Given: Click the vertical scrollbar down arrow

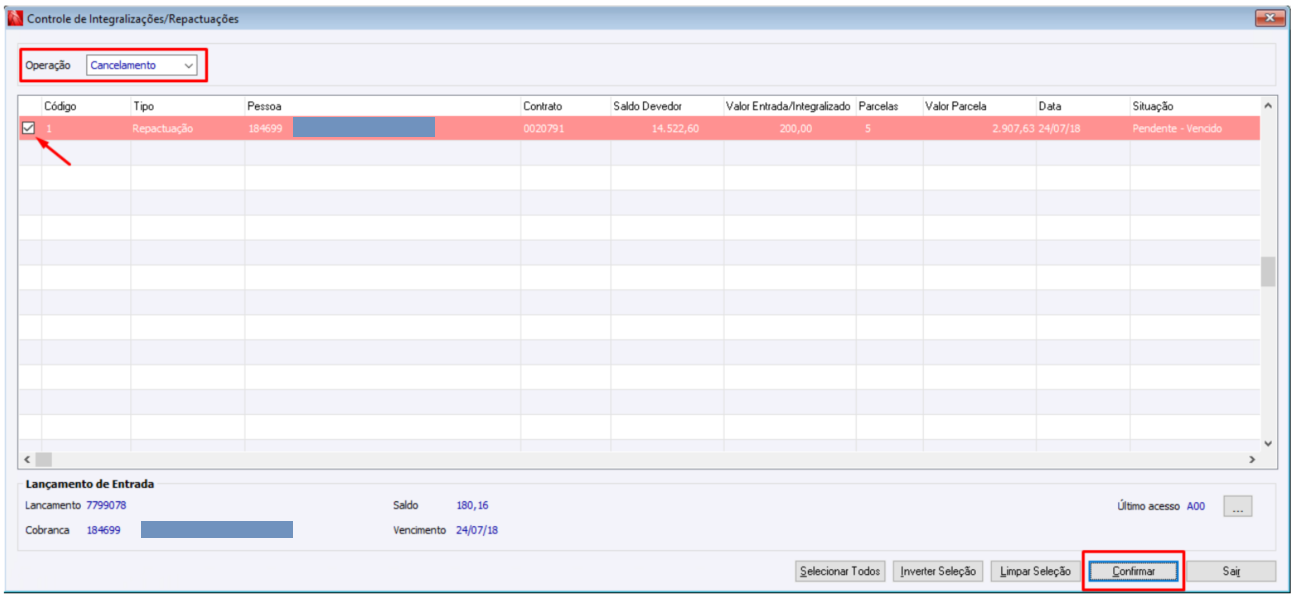Looking at the screenshot, I should tap(1268, 443).
